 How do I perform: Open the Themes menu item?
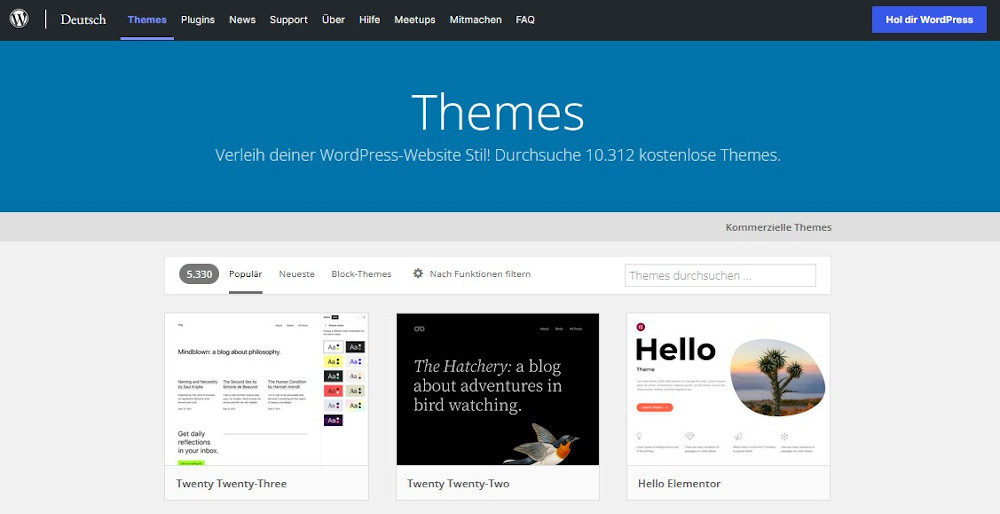click(147, 20)
